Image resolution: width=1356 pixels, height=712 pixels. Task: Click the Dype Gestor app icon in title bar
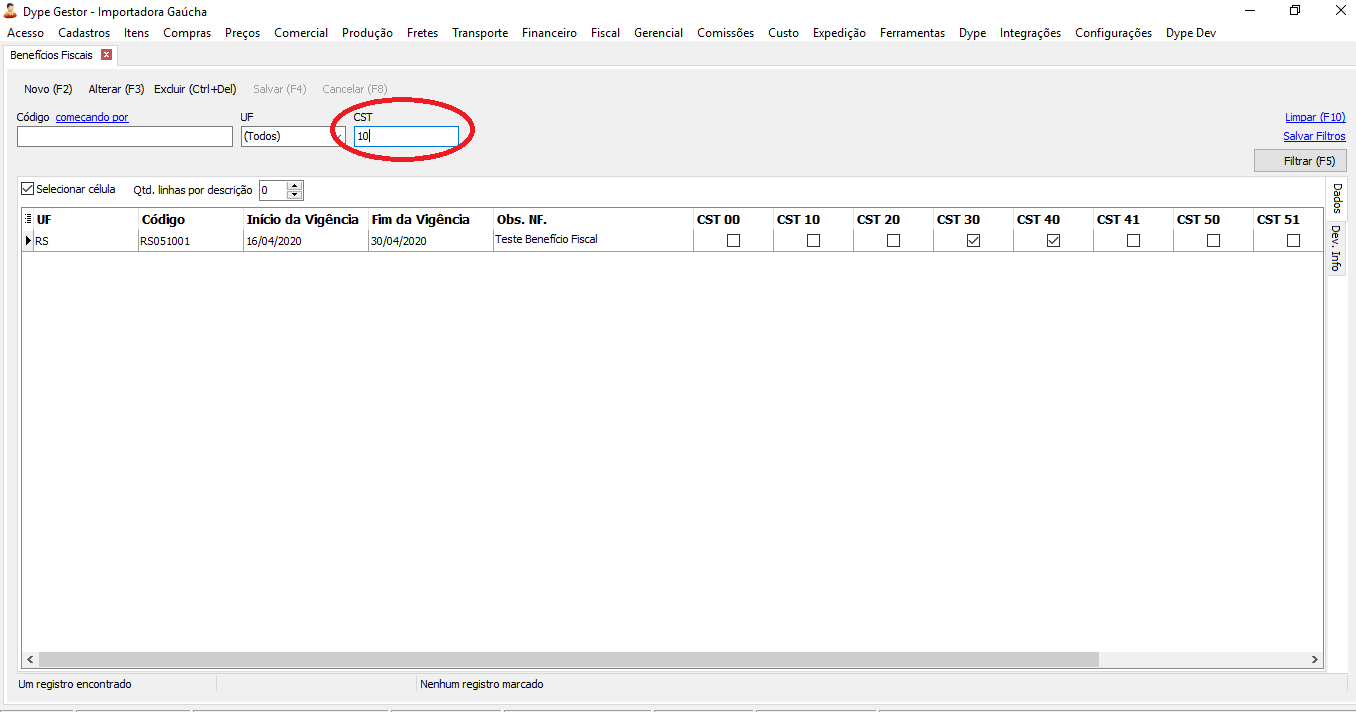(10, 11)
